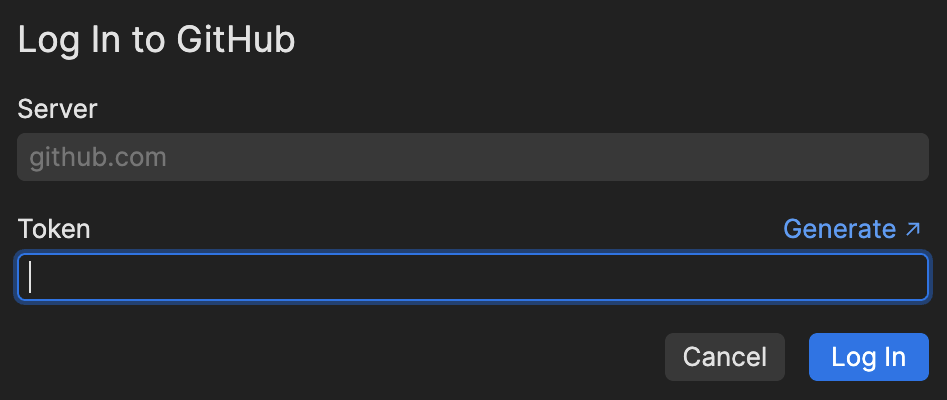Click the Log In button
The image size is (947, 400).
coord(868,357)
